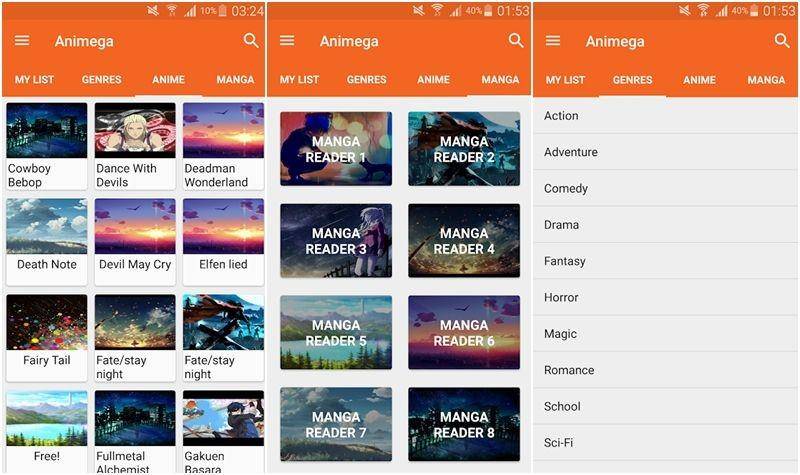The width and height of the screenshot is (800, 475).
Task: Open Free! anime card
Action: [46, 432]
